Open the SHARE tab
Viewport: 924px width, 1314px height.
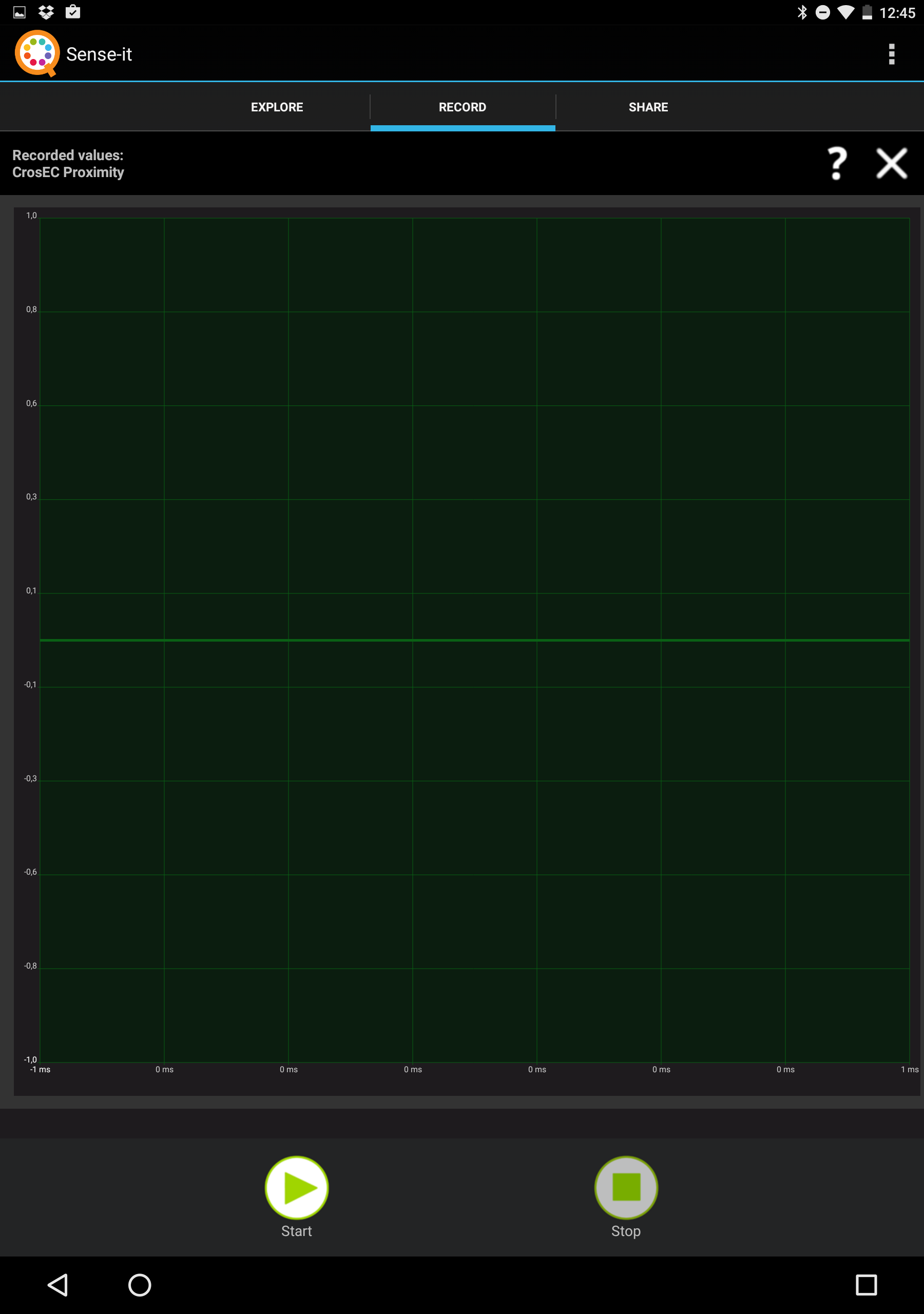(x=648, y=107)
